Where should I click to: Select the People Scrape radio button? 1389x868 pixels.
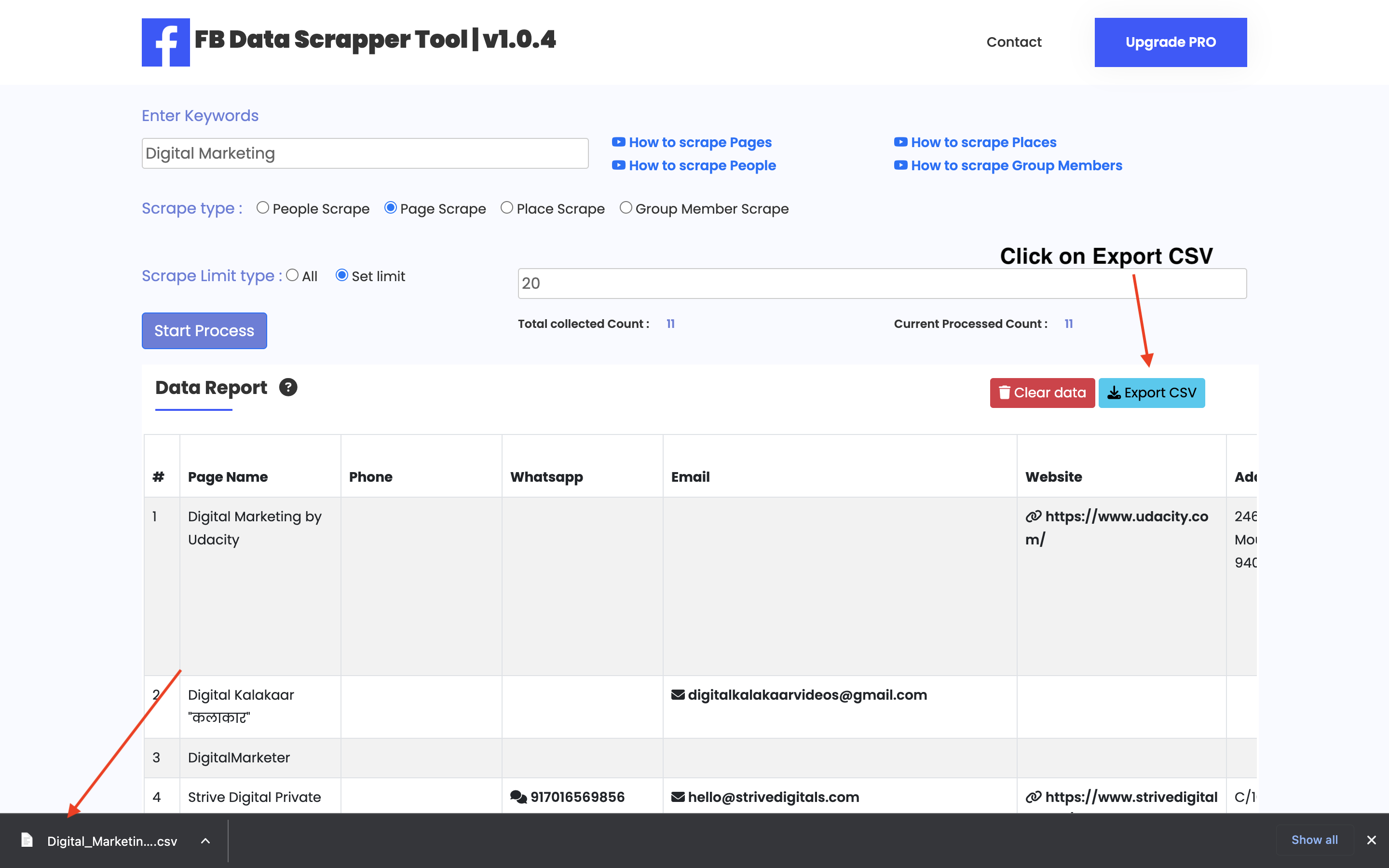263,208
